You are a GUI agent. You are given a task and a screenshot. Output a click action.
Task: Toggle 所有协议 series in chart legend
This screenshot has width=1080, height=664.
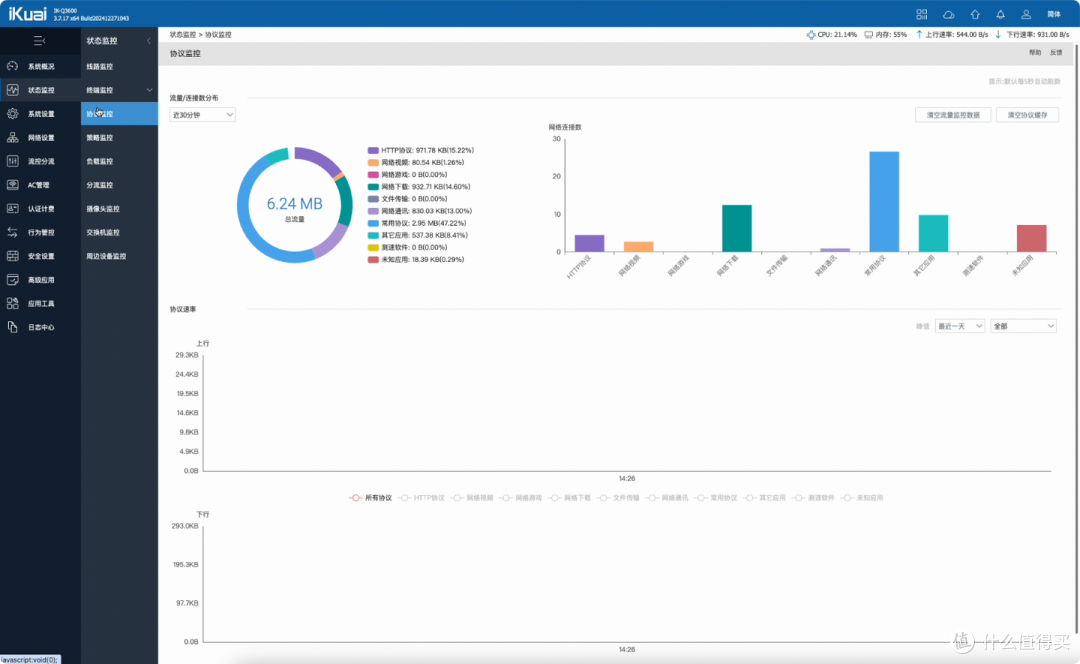pyautogui.click(x=371, y=498)
